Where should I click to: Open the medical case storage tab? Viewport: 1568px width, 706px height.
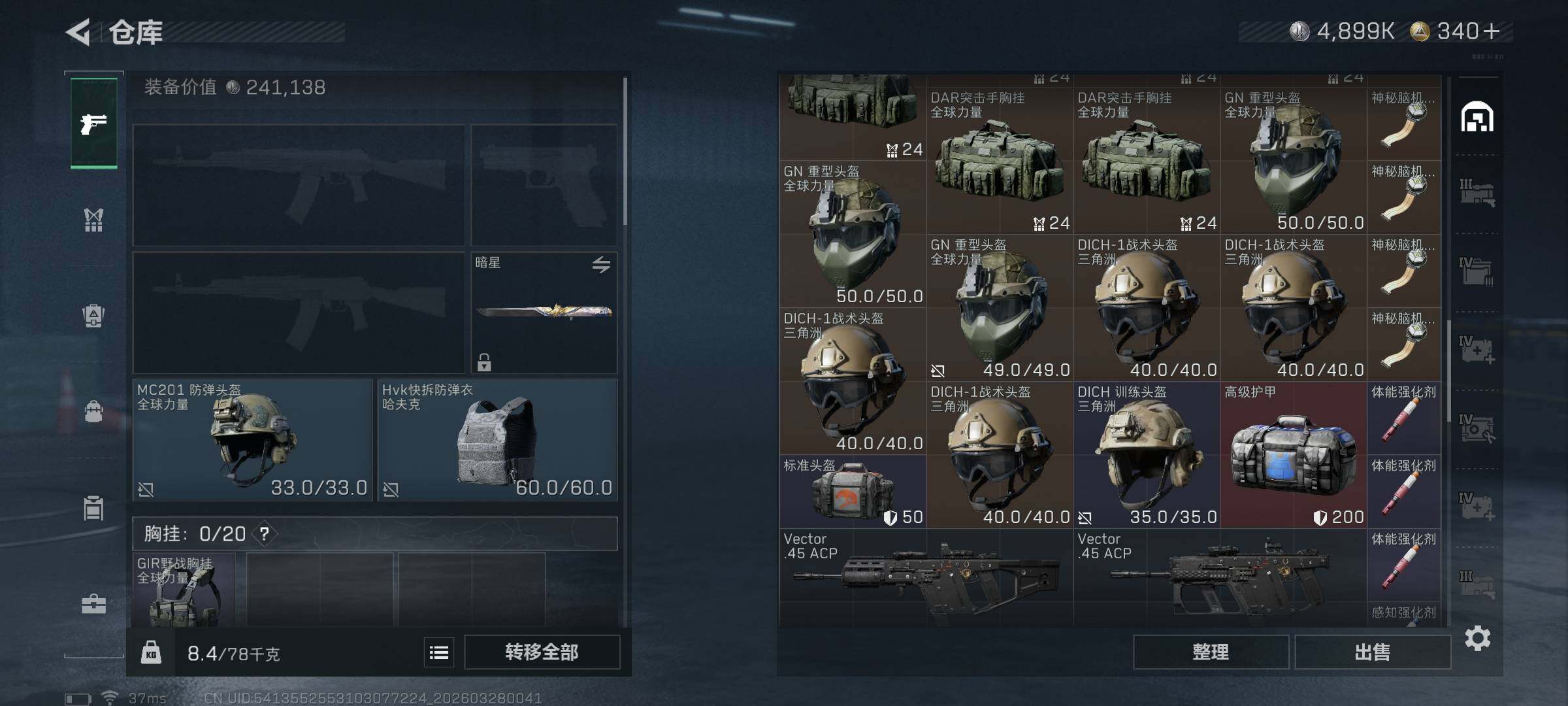pyautogui.click(x=1477, y=351)
